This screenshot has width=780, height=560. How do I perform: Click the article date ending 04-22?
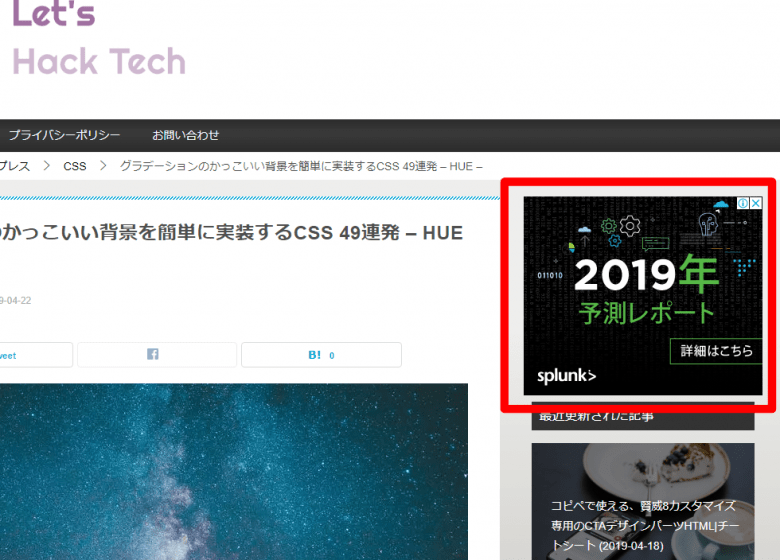point(15,300)
